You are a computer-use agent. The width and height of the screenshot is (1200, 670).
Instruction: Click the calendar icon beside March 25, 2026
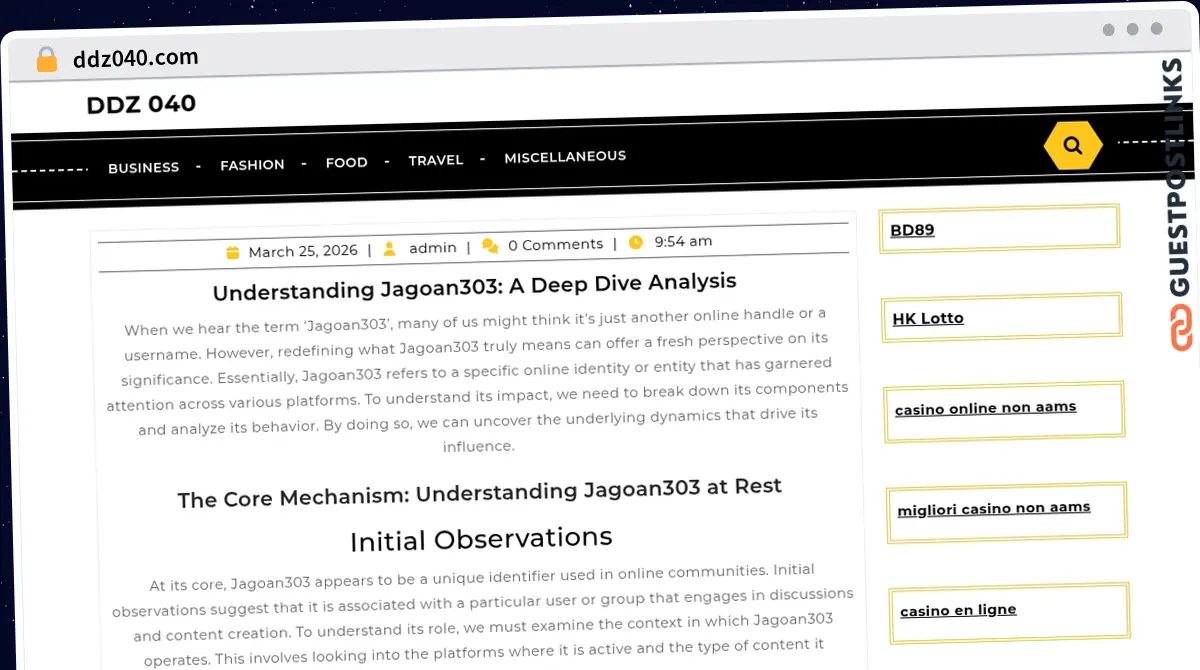pos(233,252)
